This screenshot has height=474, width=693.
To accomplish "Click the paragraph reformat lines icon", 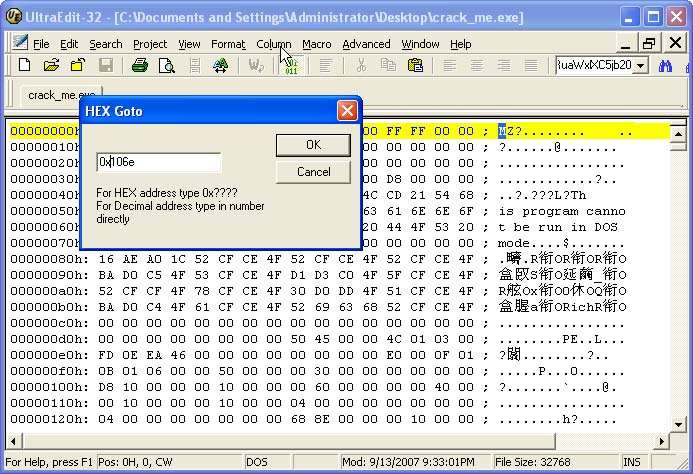I will 325,65.
